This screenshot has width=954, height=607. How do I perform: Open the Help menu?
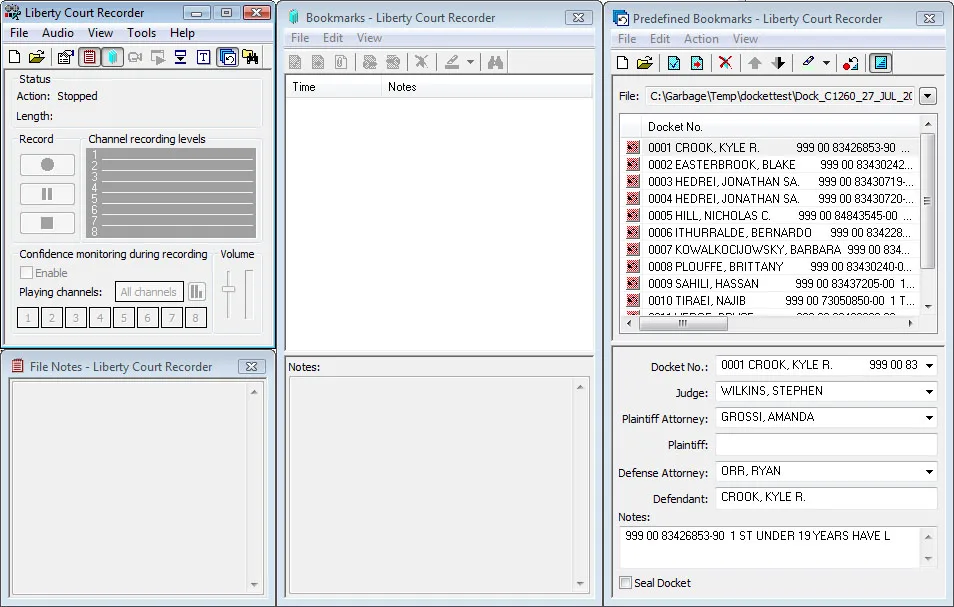[182, 33]
